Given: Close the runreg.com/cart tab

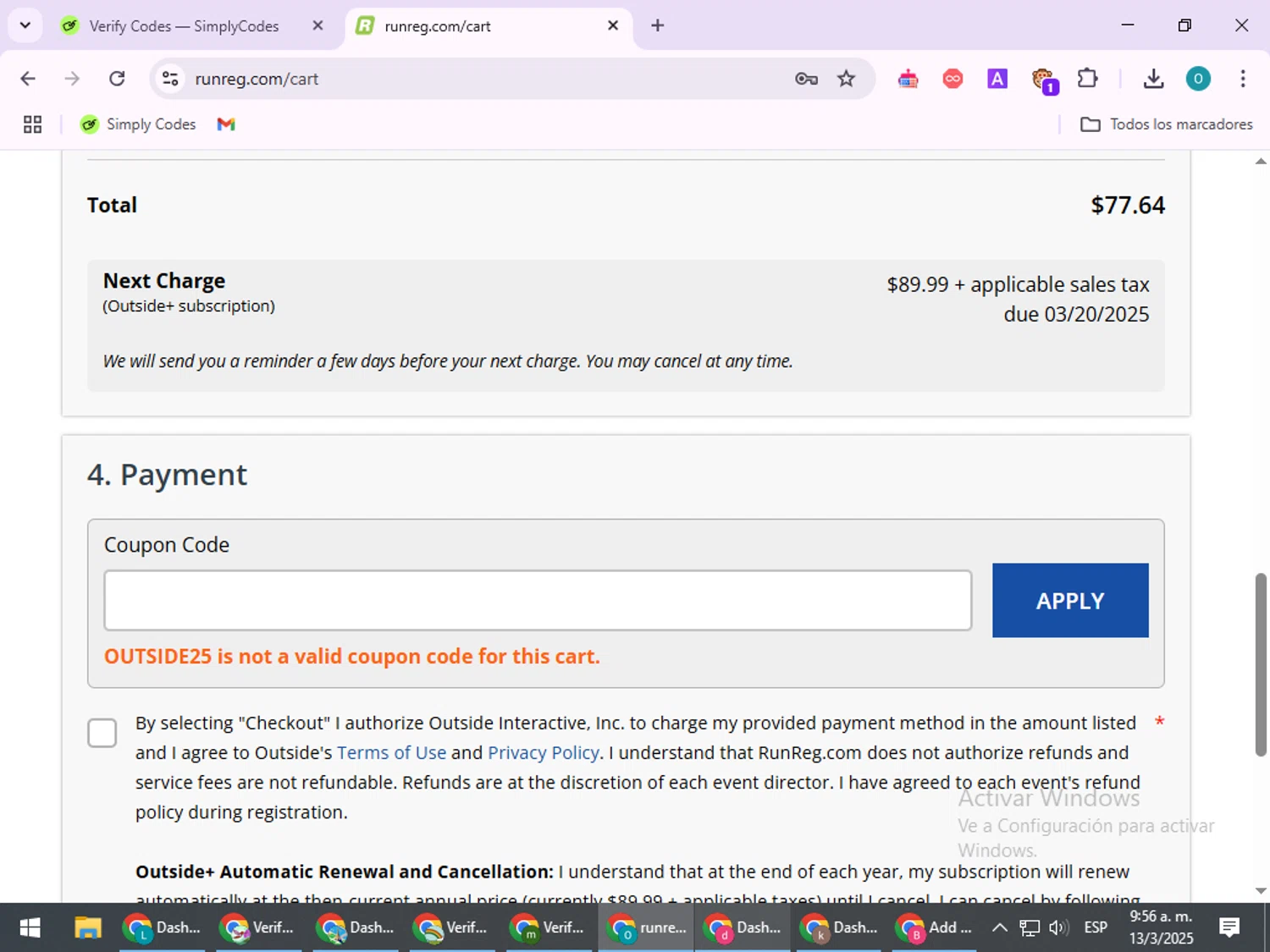Looking at the screenshot, I should click(x=613, y=26).
